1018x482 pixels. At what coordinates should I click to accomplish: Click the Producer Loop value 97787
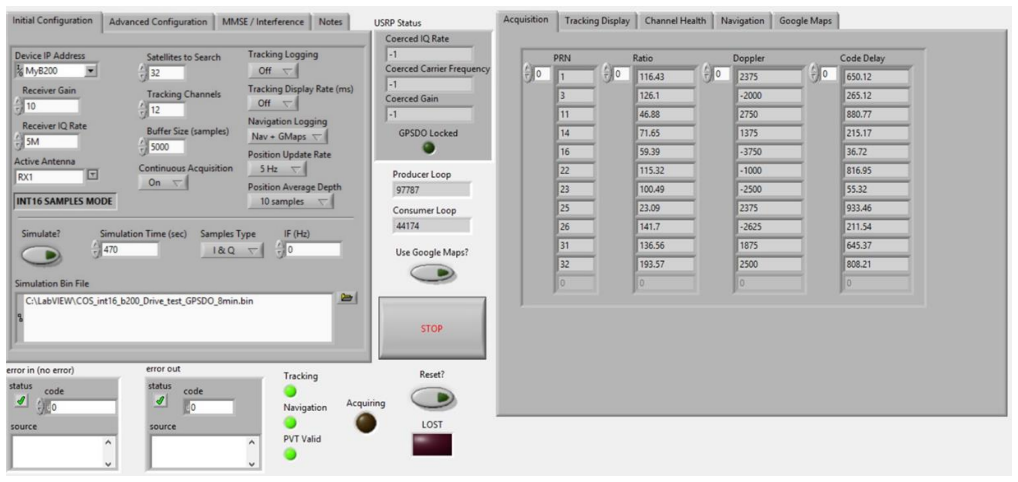(432, 190)
